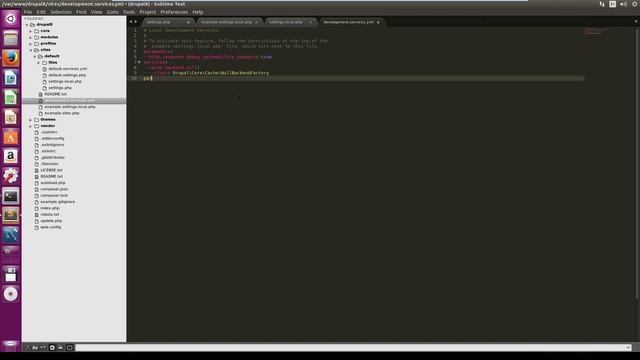The image size is (640, 360).
Task: Open LICENSE.txt in sidebar
Action: click(x=51, y=170)
